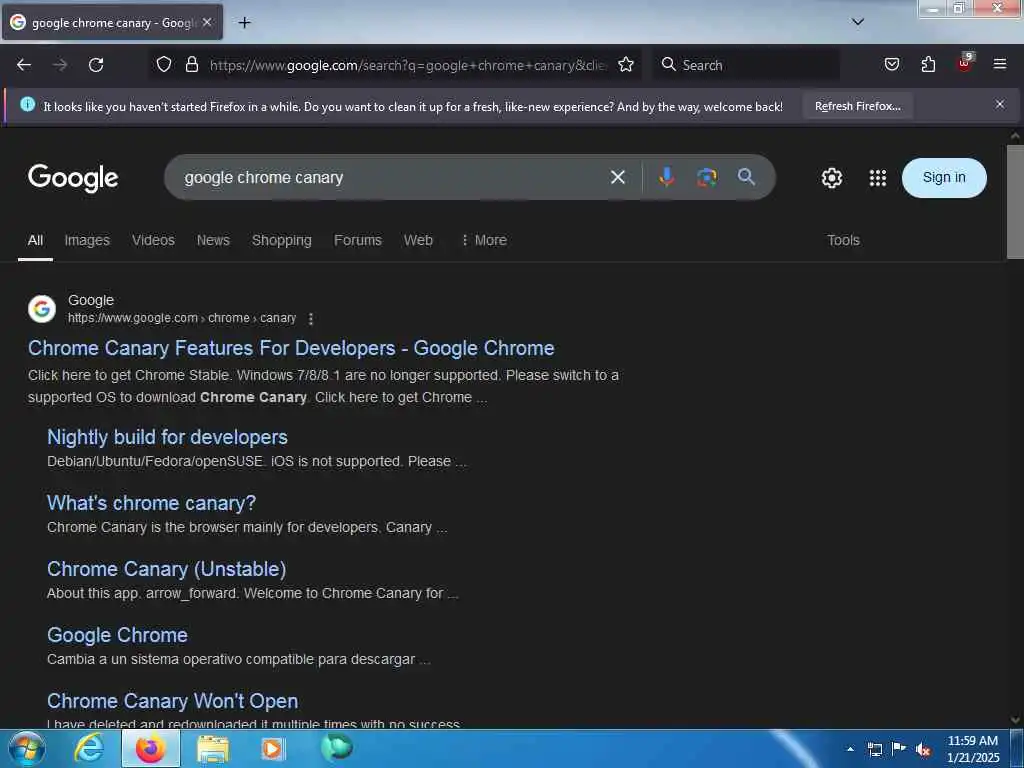Screen dimensions: 1024x768
Task: Go back to the previous page
Action: point(24,65)
